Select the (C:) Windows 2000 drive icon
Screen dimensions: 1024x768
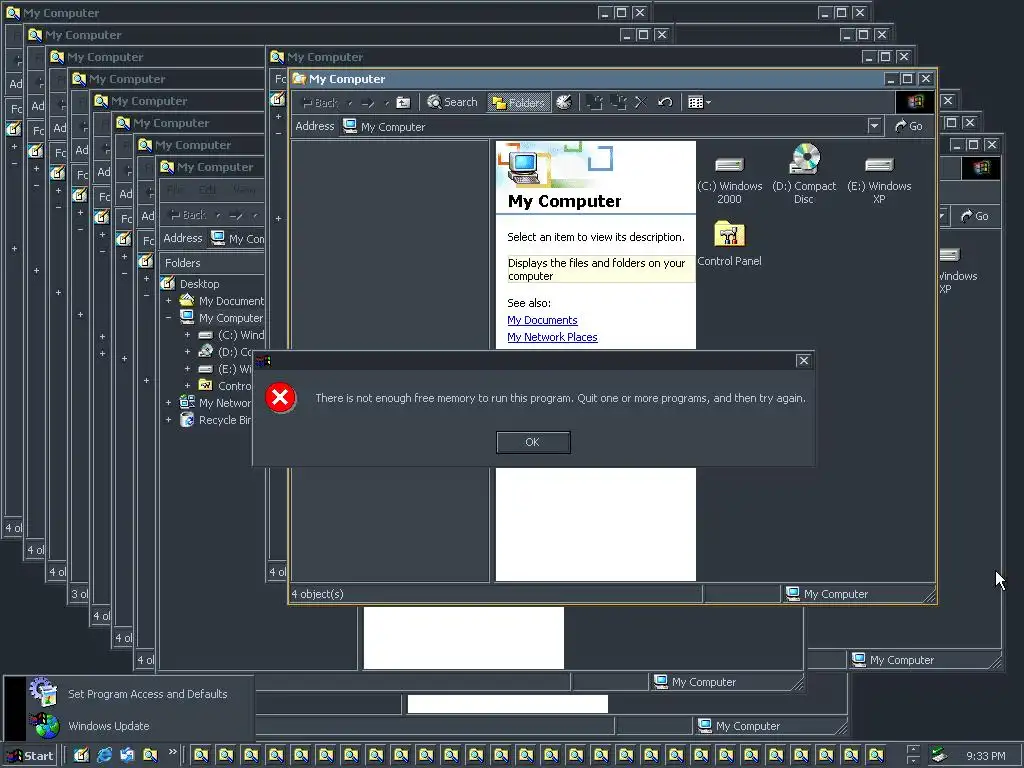pyautogui.click(x=729, y=180)
